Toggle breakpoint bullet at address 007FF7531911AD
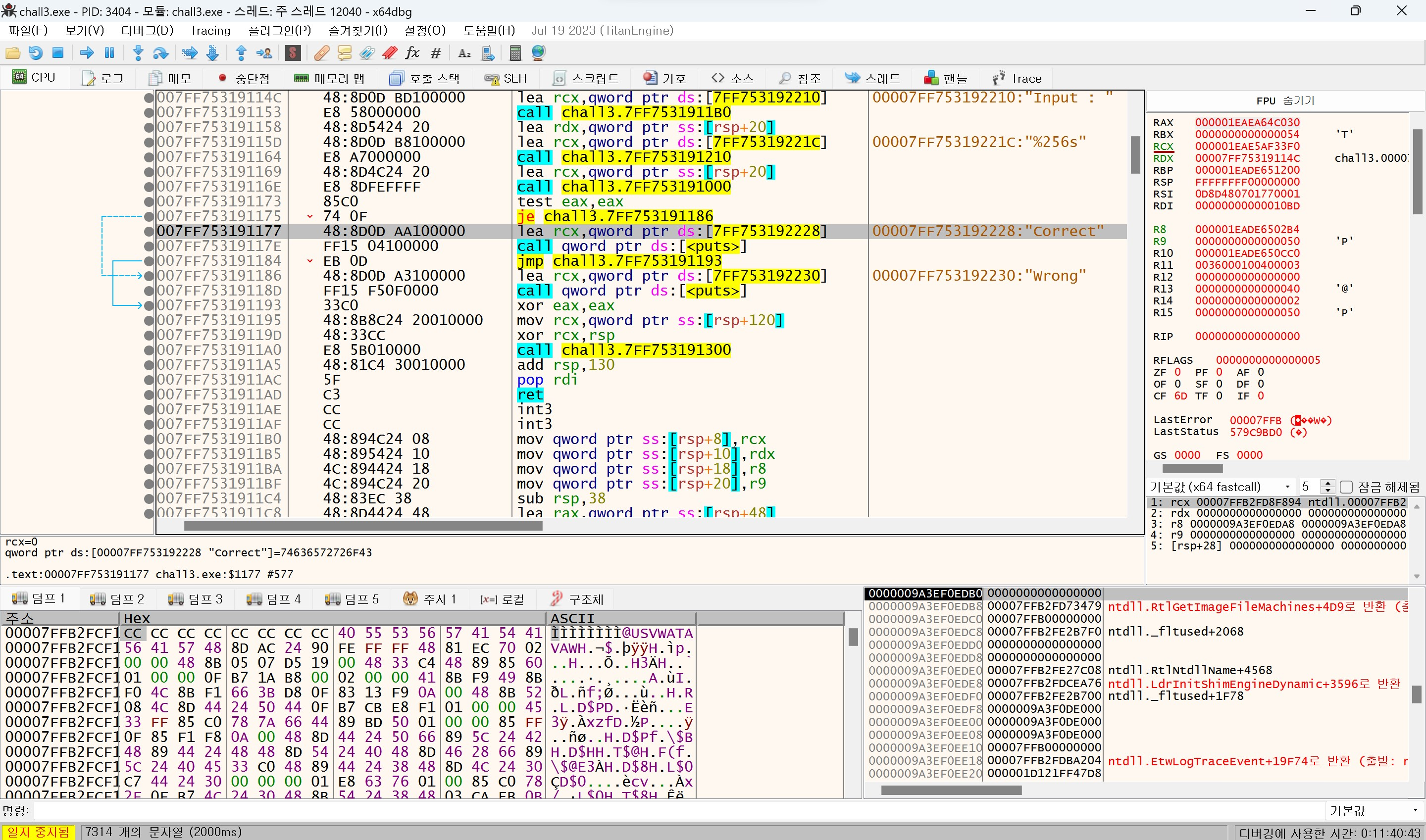The image size is (1426, 840). (149, 395)
